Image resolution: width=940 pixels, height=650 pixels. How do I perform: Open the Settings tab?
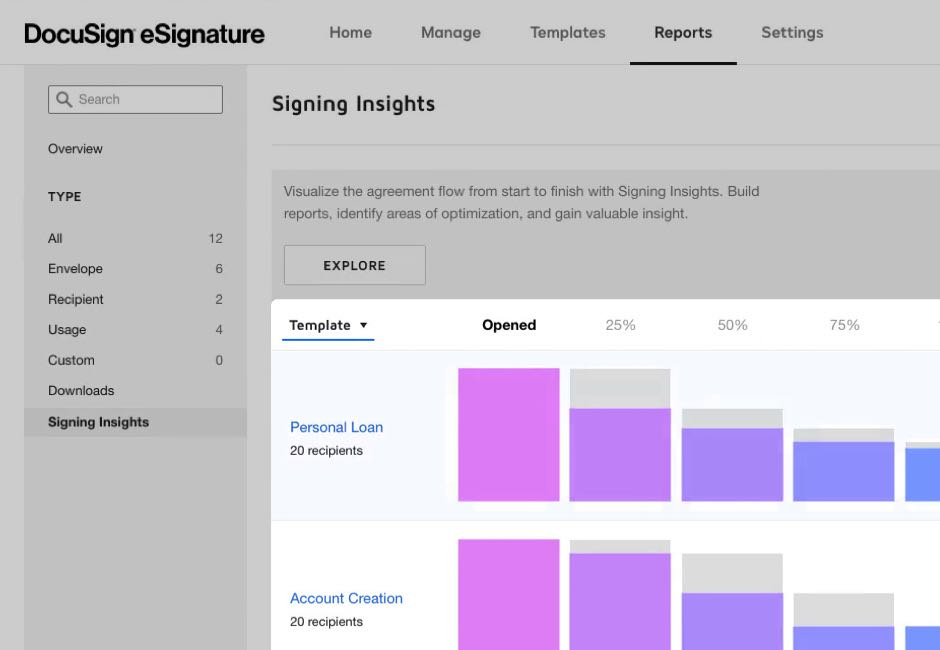click(792, 32)
